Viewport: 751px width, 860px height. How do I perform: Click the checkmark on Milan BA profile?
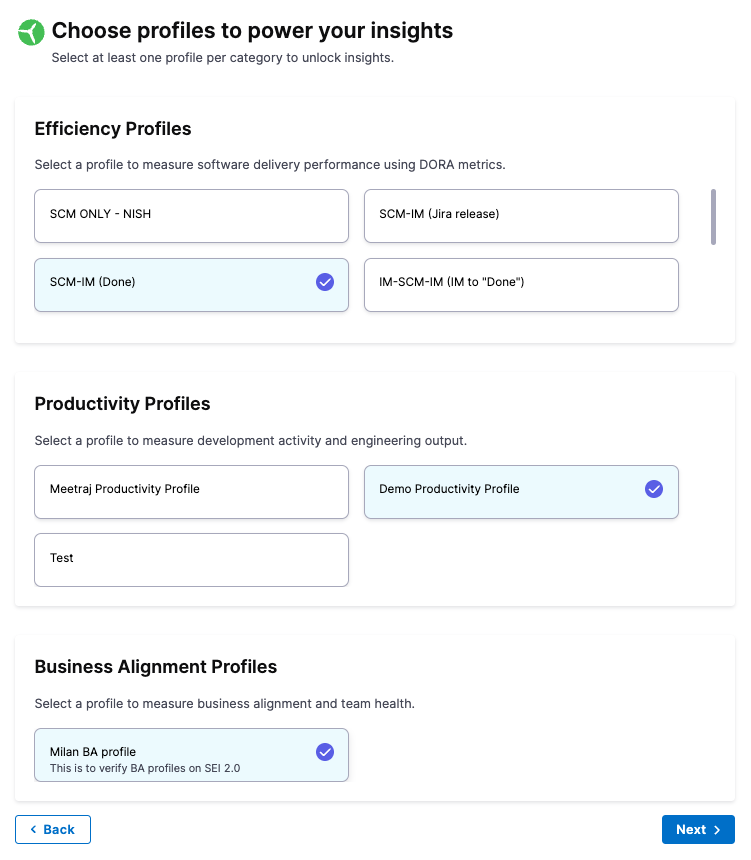click(325, 752)
